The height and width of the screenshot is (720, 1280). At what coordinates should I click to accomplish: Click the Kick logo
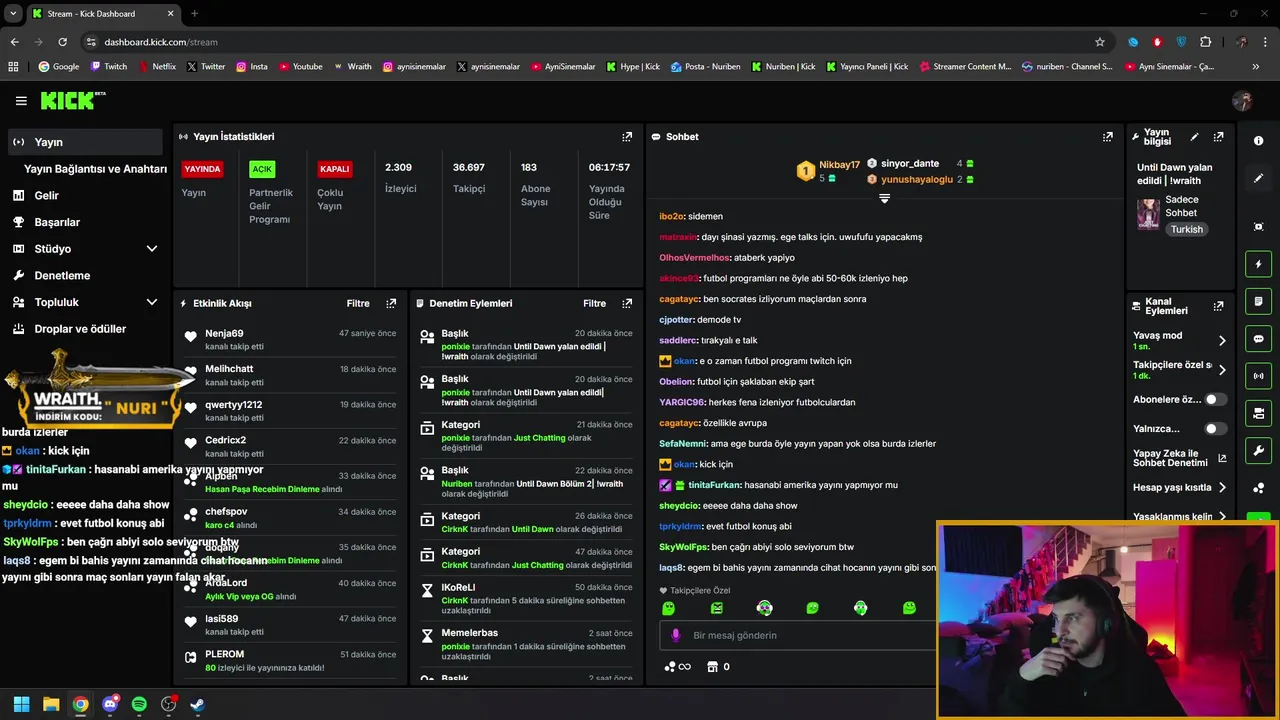(72, 101)
